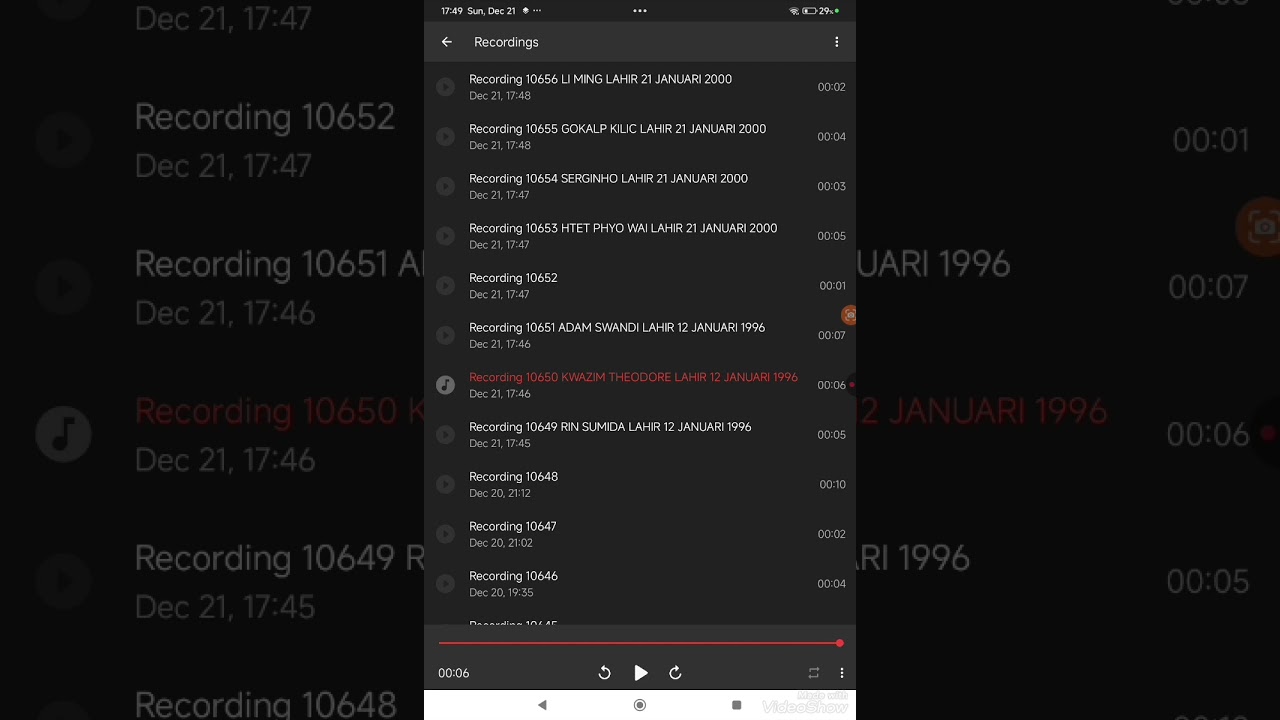Tap the play icon for Recording 10652

446,286
